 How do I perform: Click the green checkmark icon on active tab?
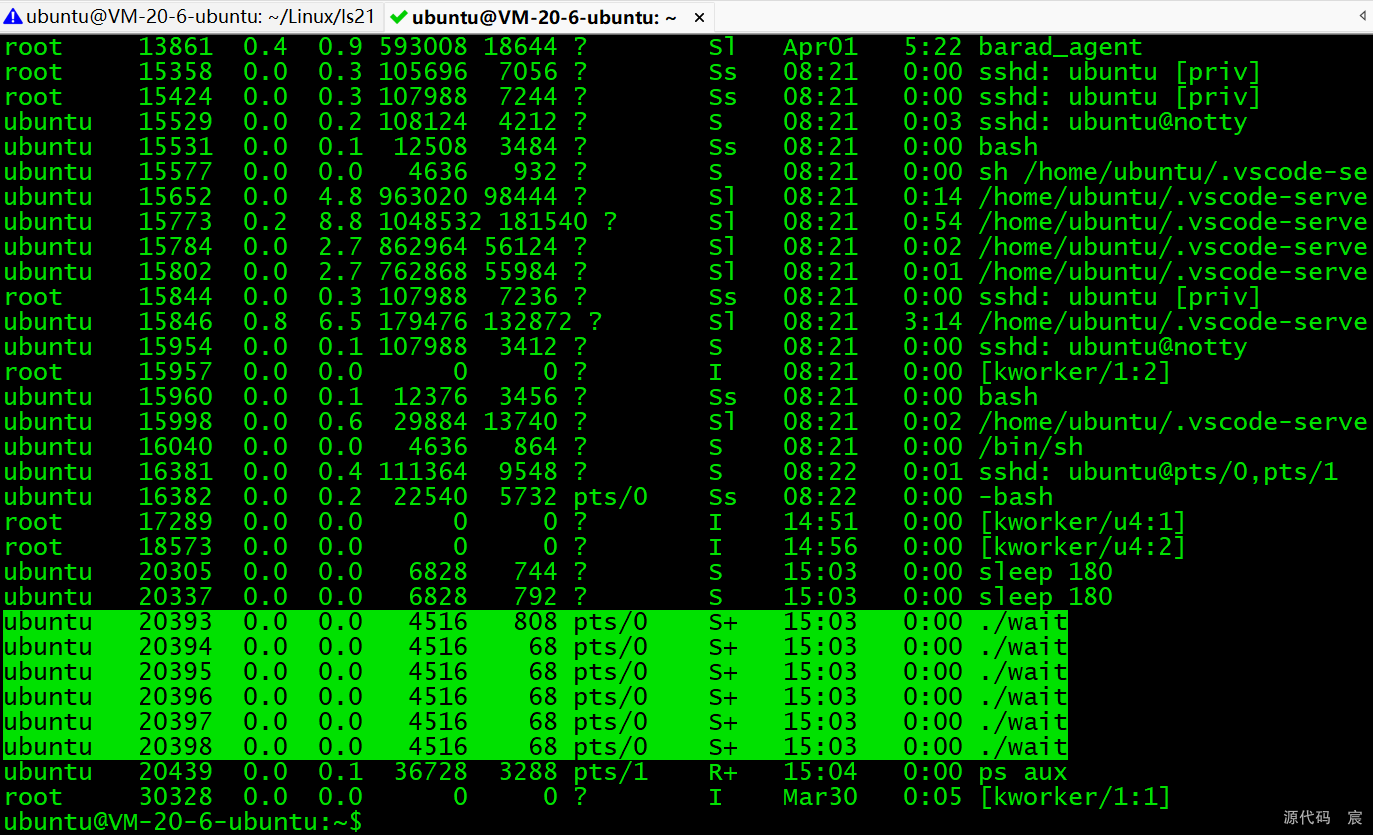click(398, 17)
